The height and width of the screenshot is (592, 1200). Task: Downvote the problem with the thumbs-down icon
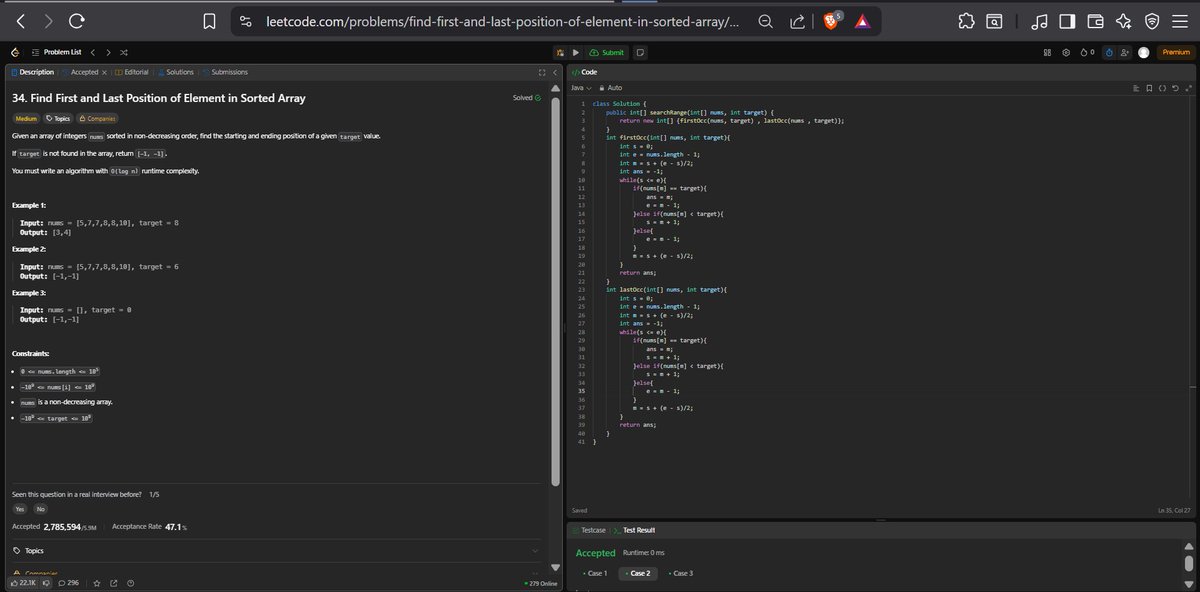47,582
